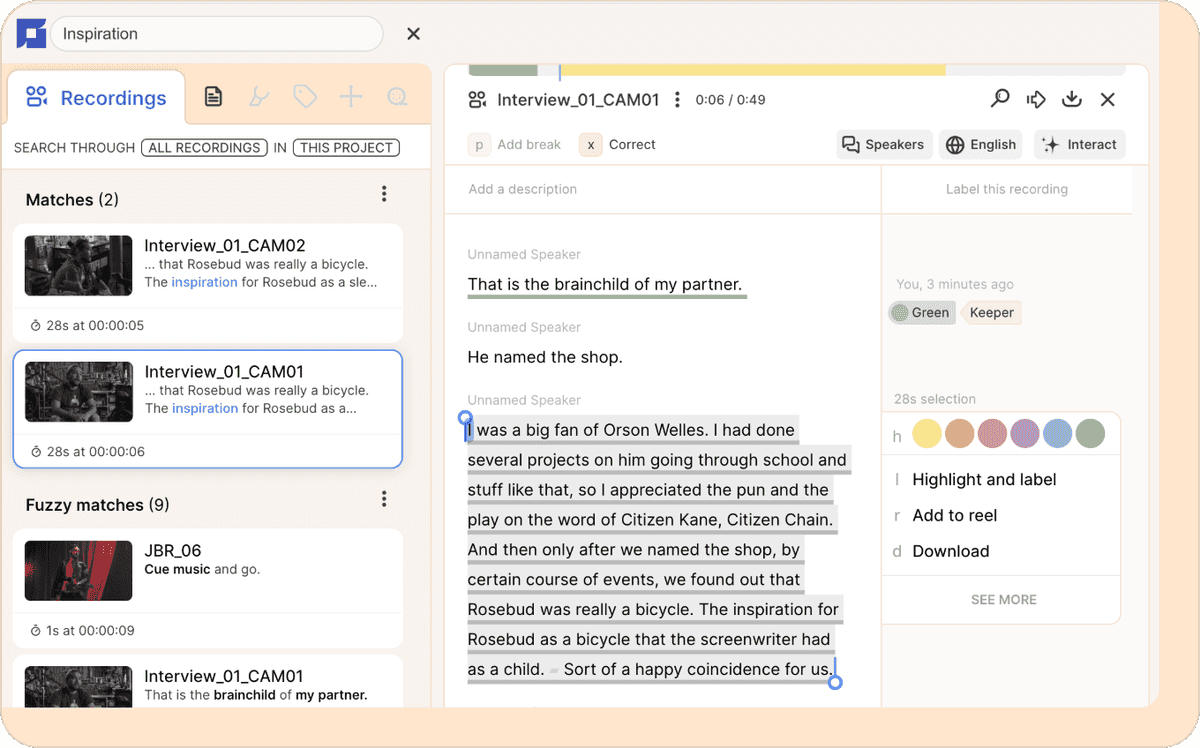Click '28s selection' label
The width and height of the screenshot is (1200, 748).
click(935, 399)
